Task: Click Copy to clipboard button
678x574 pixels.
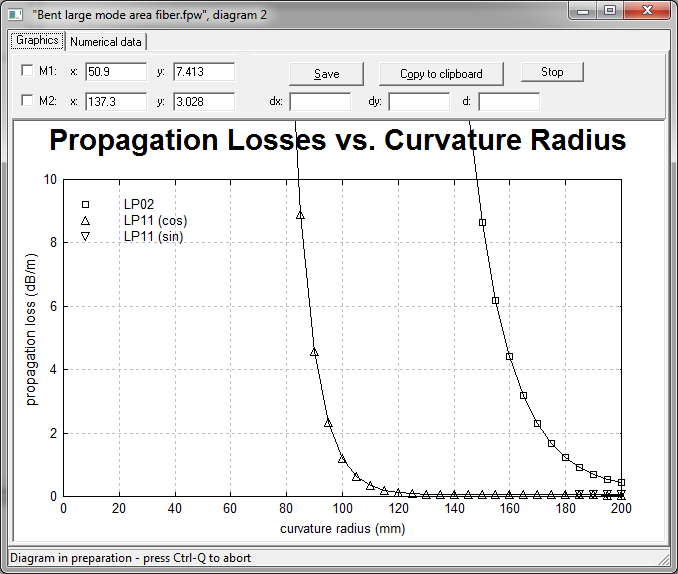Action: tap(441, 74)
